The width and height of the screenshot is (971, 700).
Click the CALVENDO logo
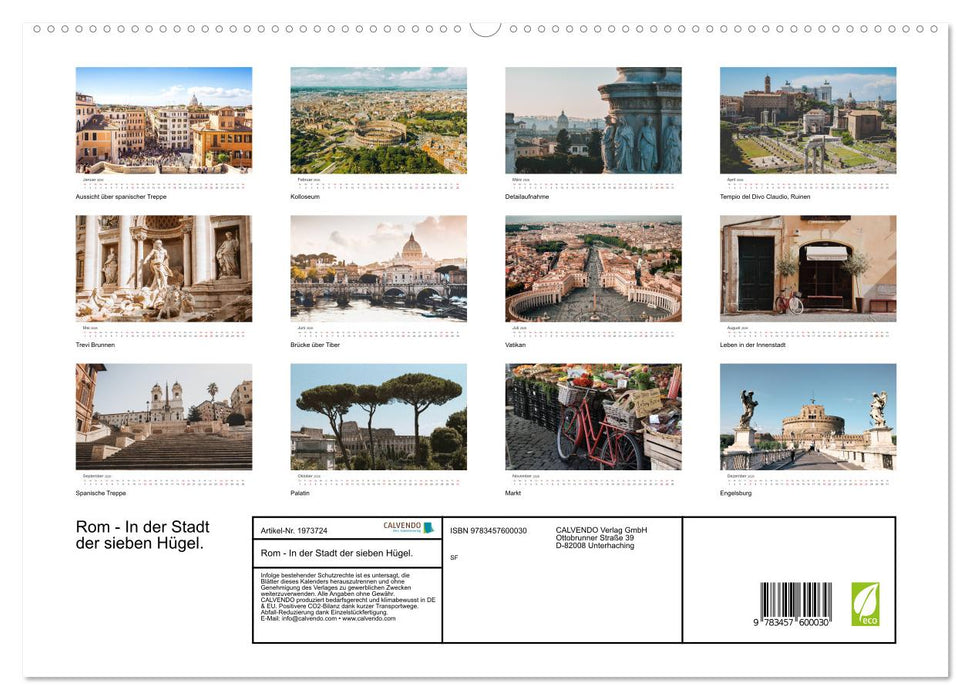point(408,527)
